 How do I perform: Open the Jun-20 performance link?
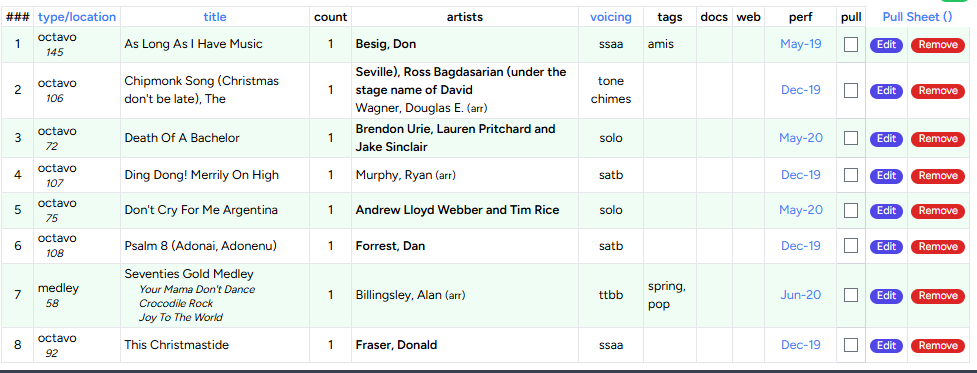pos(801,295)
